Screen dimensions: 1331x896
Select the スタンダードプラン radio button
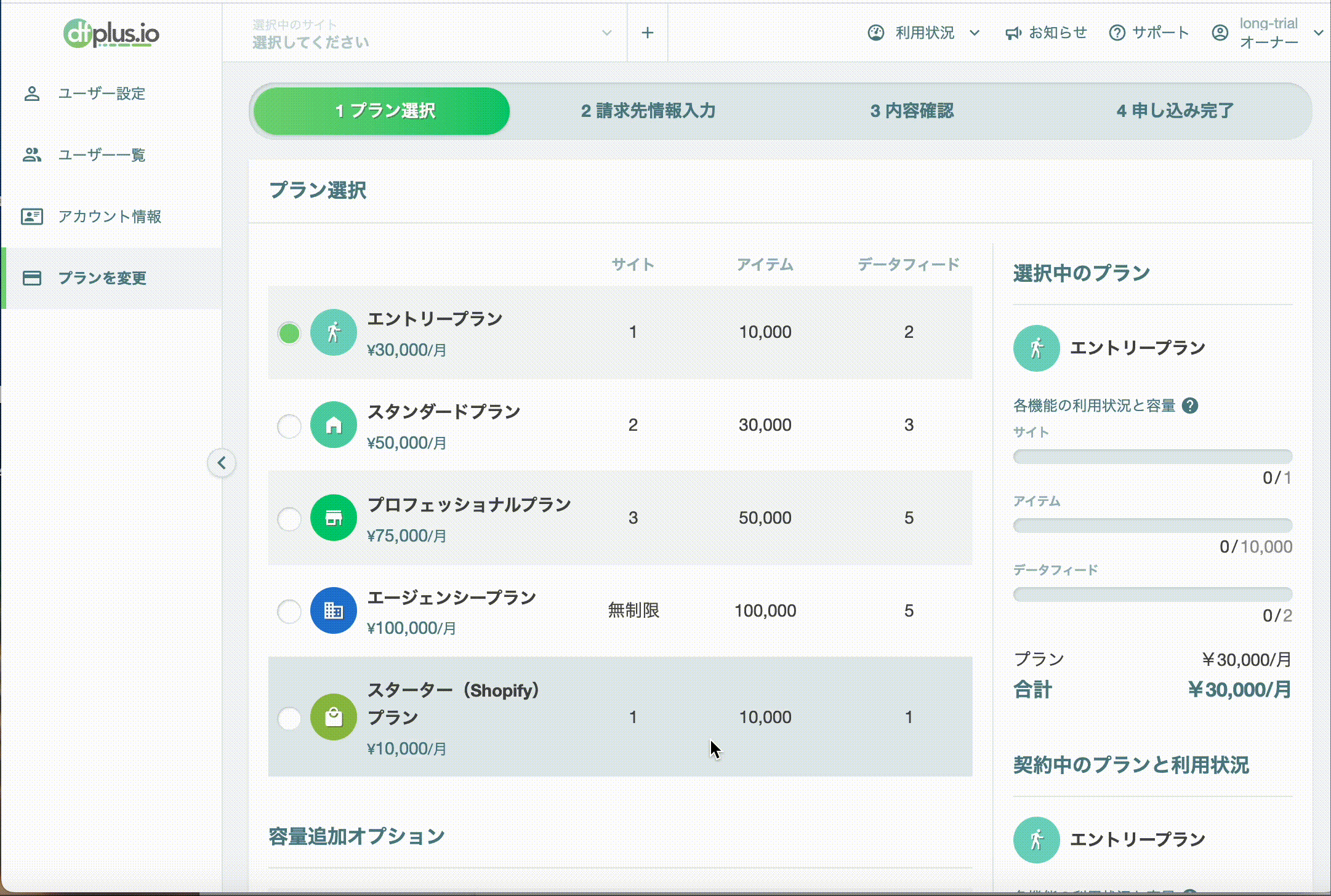tap(289, 426)
